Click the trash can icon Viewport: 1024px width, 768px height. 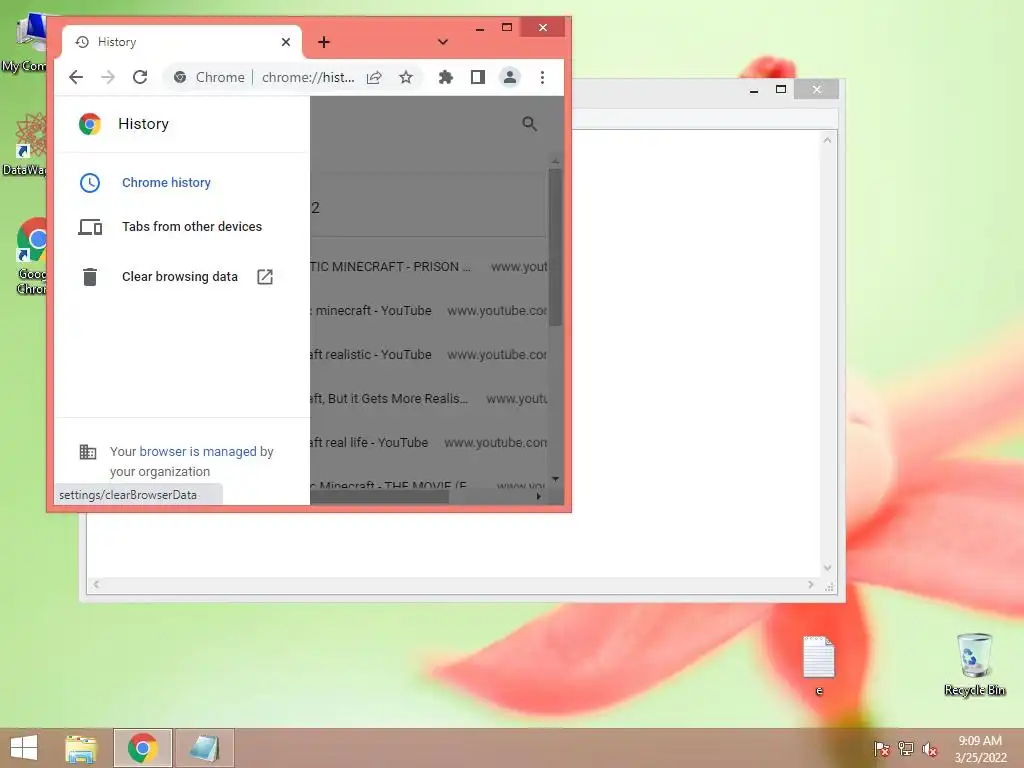coord(90,277)
